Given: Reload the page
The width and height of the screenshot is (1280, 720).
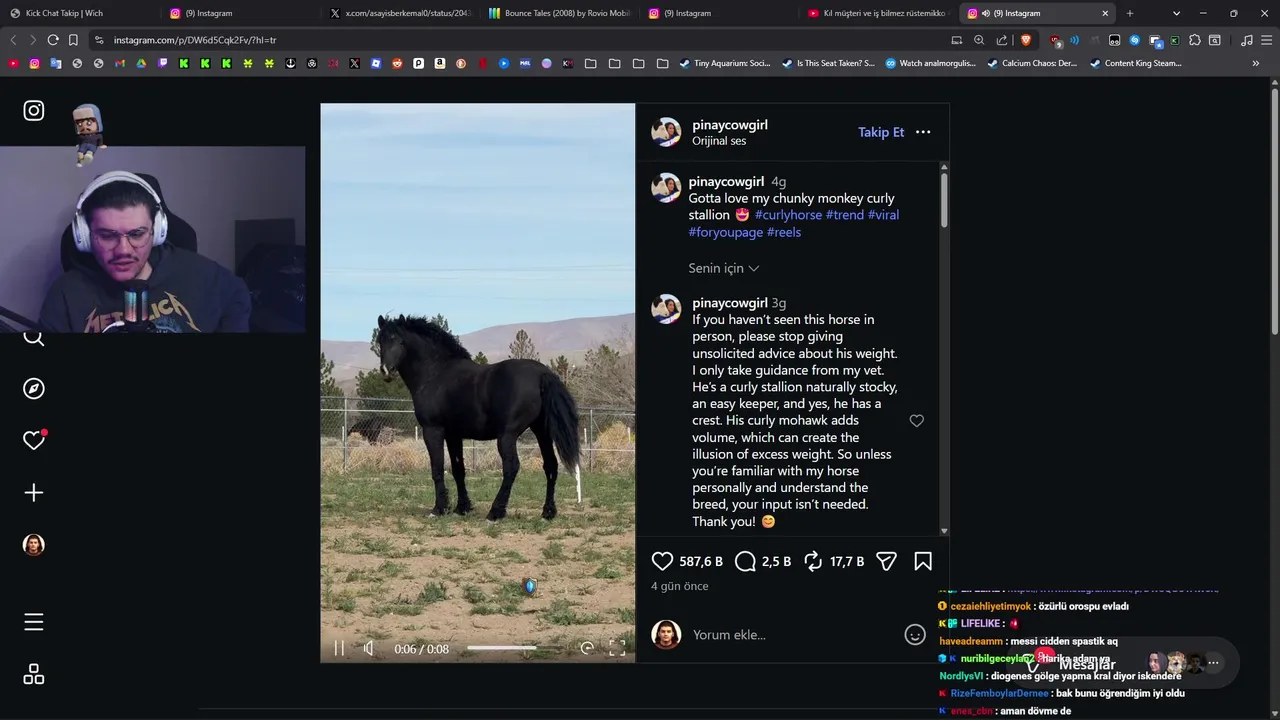Looking at the screenshot, I should 53,40.
